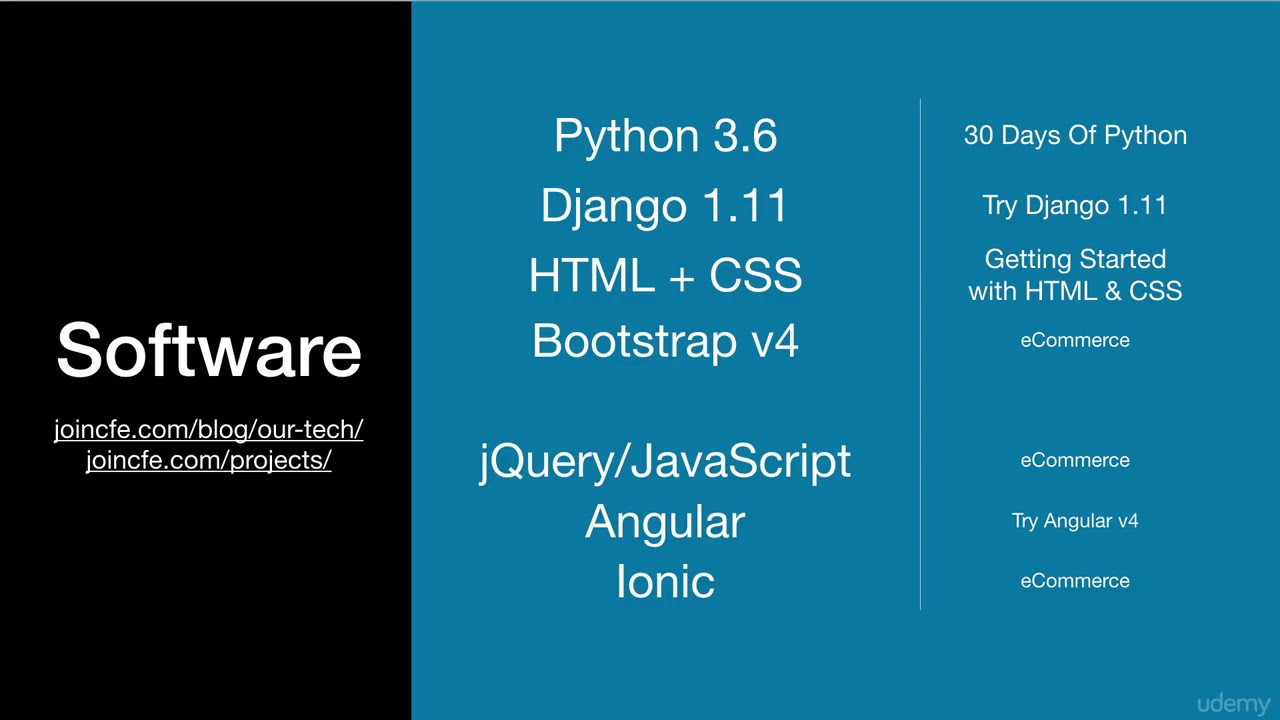Click the Angular heading text

click(665, 522)
